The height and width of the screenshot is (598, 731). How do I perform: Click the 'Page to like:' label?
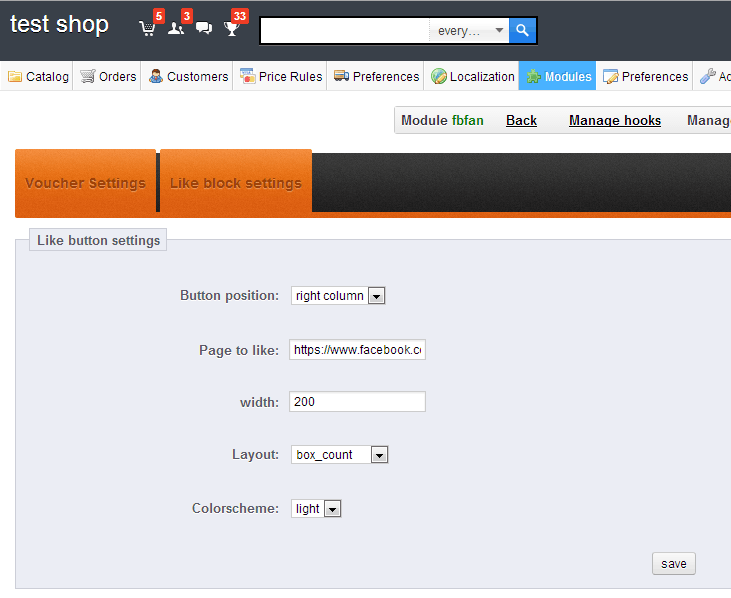tap(239, 350)
